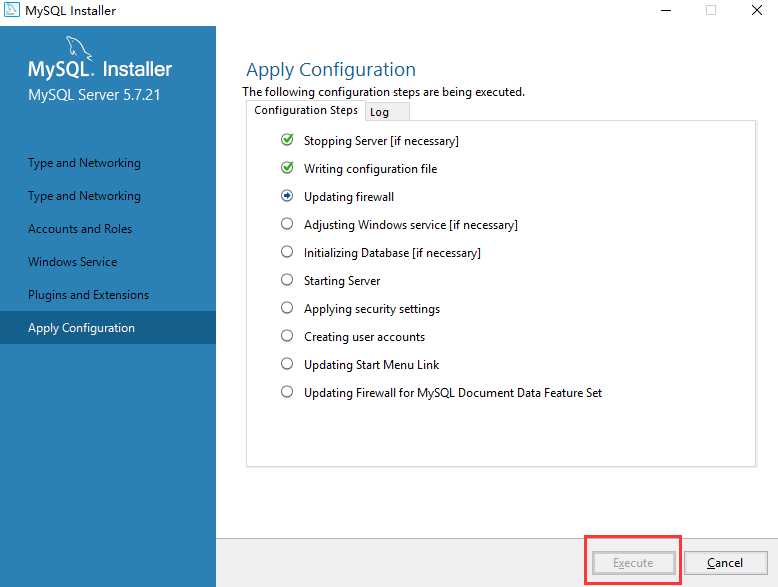Click the Writing configuration file text
Screen dimensions: 778x587
[x=370, y=169]
